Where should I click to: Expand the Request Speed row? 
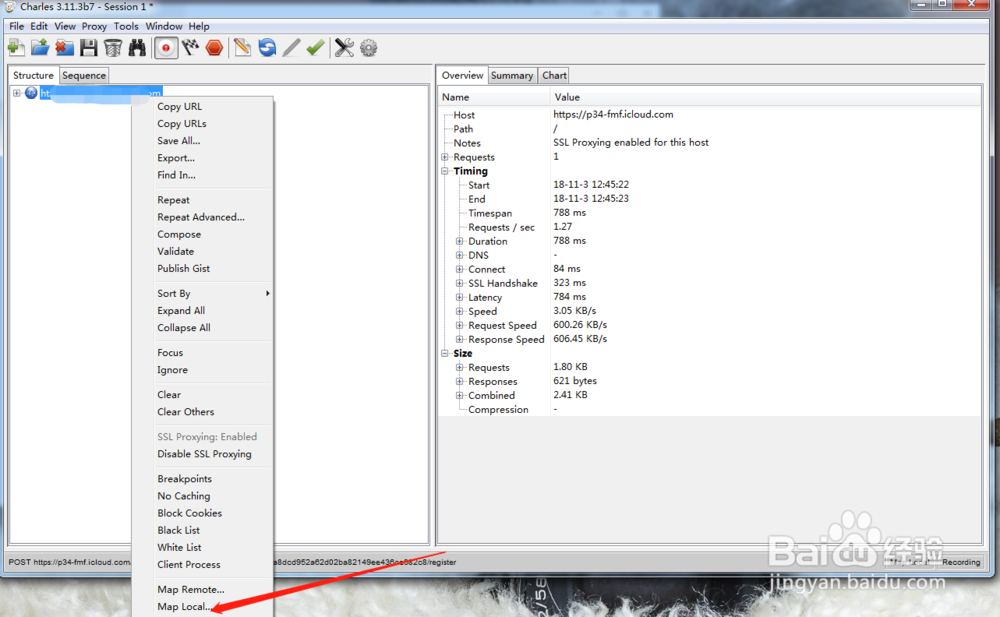[459, 325]
